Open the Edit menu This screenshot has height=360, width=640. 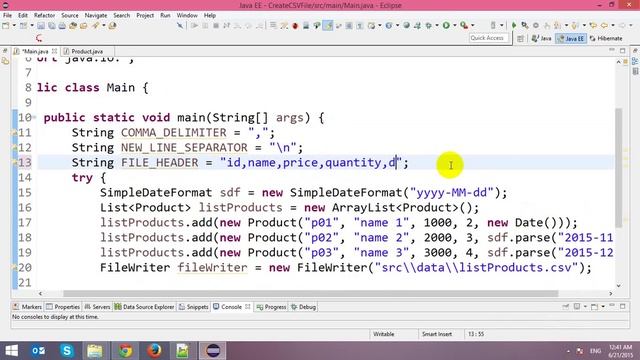click(23, 15)
